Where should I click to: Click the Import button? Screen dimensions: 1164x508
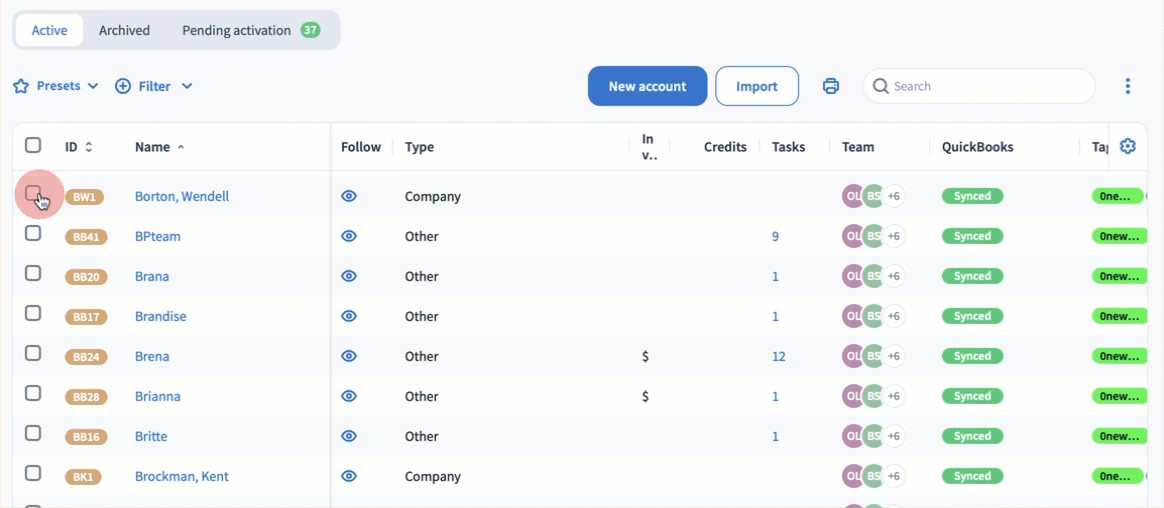[x=757, y=86]
